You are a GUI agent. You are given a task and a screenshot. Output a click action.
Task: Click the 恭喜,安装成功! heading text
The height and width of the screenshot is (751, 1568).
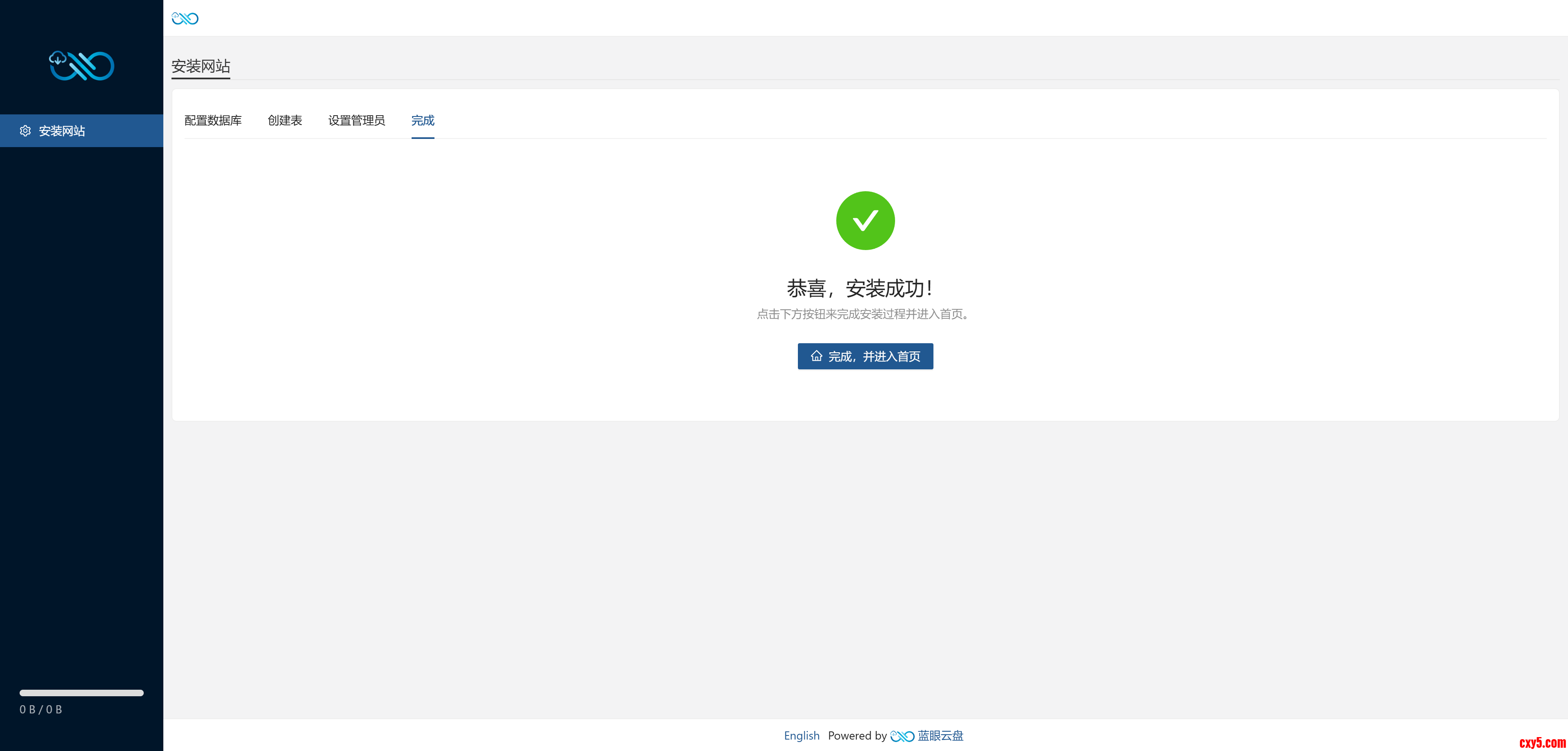[860, 288]
